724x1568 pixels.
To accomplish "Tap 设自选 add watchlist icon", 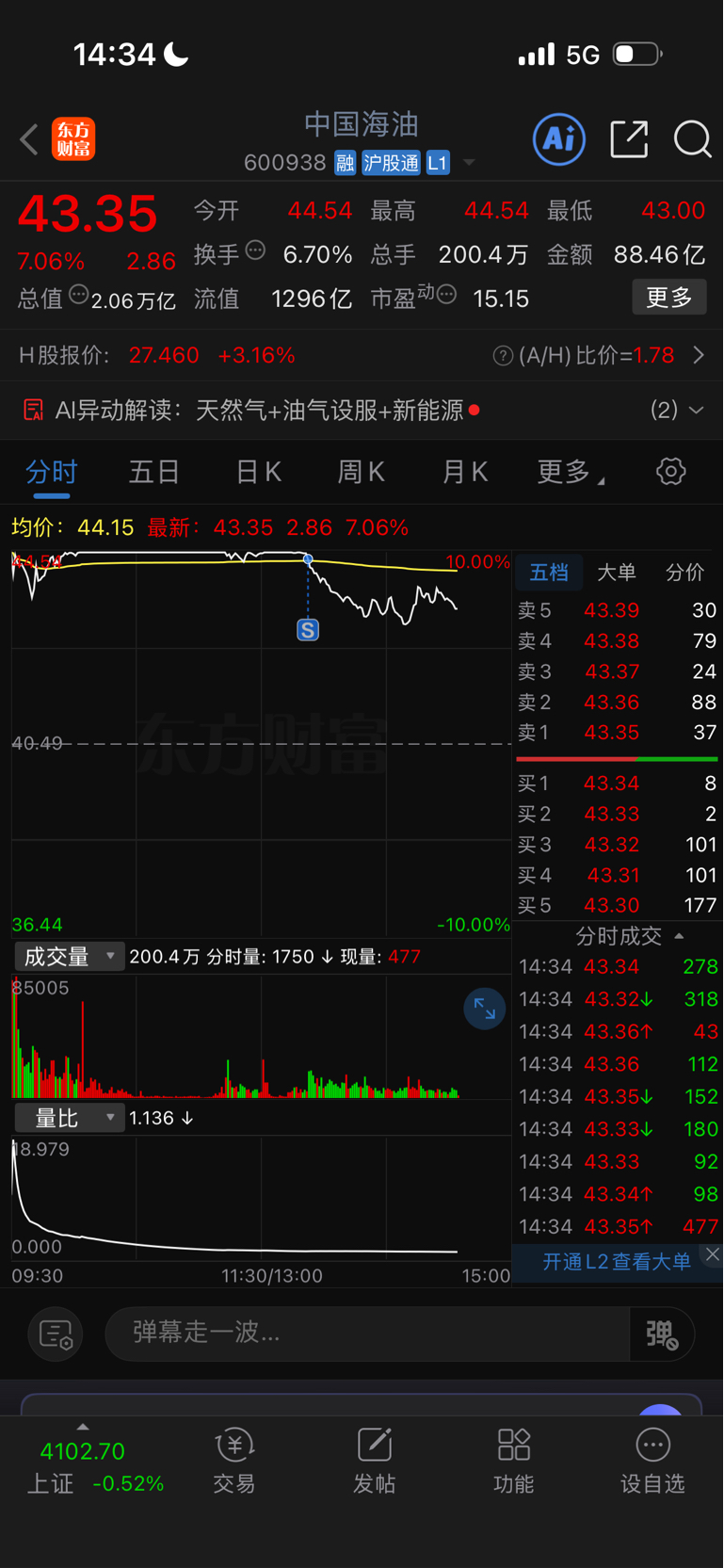I will tap(653, 1445).
